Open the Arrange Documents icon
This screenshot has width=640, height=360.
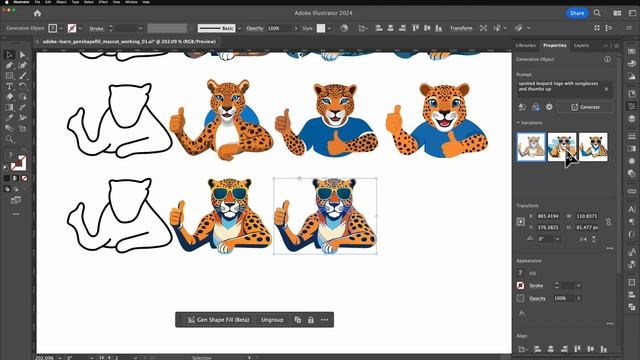click(x=617, y=13)
